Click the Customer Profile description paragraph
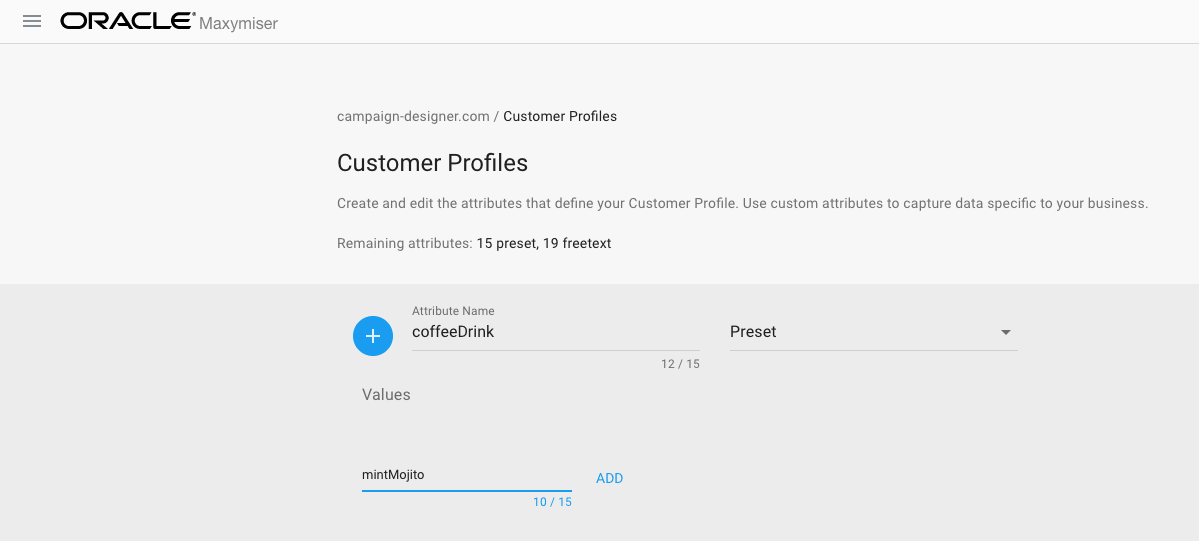This screenshot has width=1199, height=541. coord(742,203)
